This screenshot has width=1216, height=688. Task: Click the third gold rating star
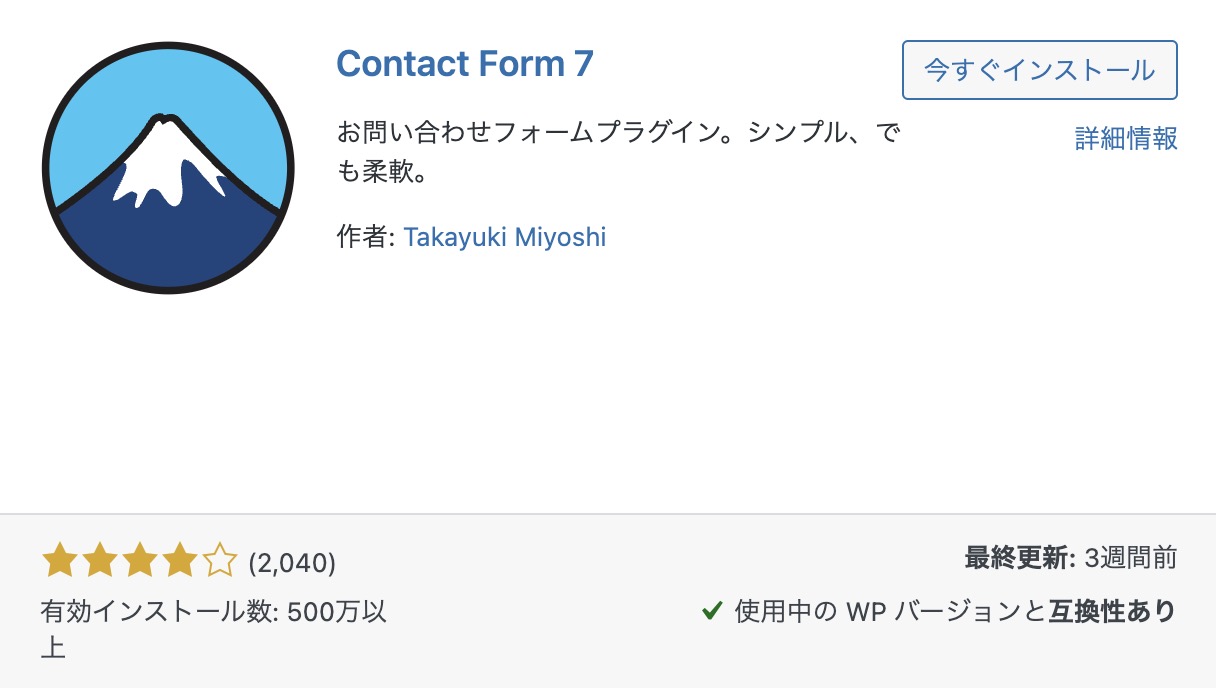140,562
